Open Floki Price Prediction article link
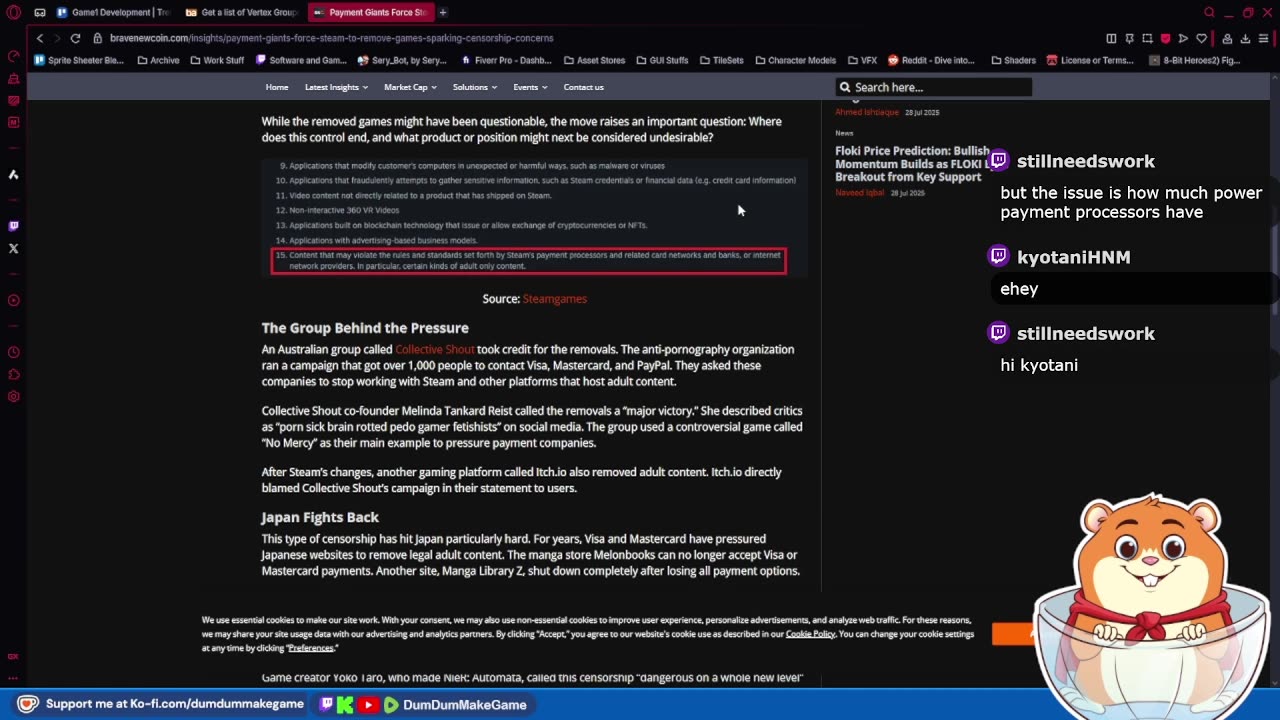The width and height of the screenshot is (1280, 720). [912, 164]
